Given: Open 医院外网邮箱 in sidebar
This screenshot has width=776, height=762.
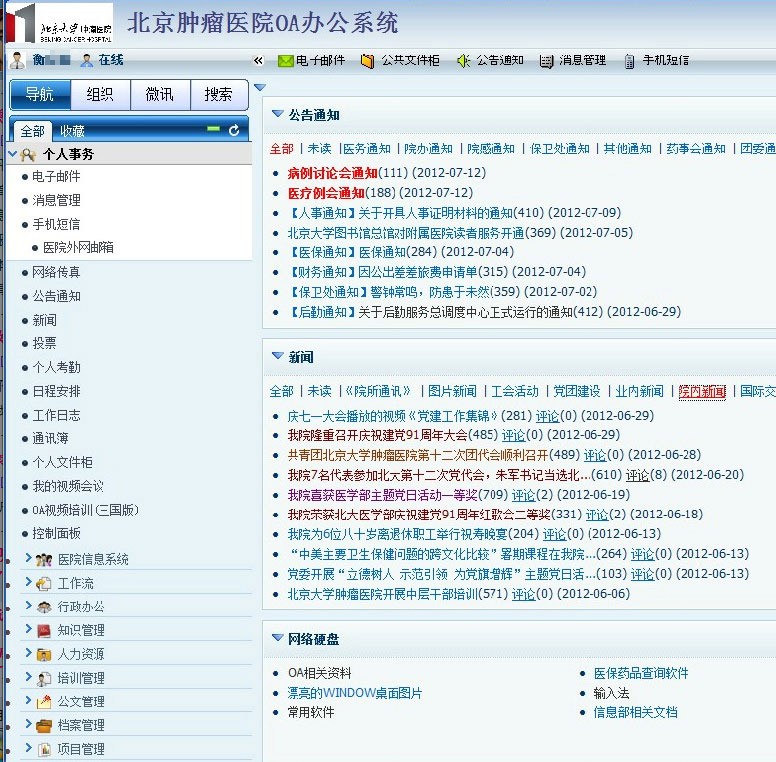Looking at the screenshot, I should (x=78, y=247).
